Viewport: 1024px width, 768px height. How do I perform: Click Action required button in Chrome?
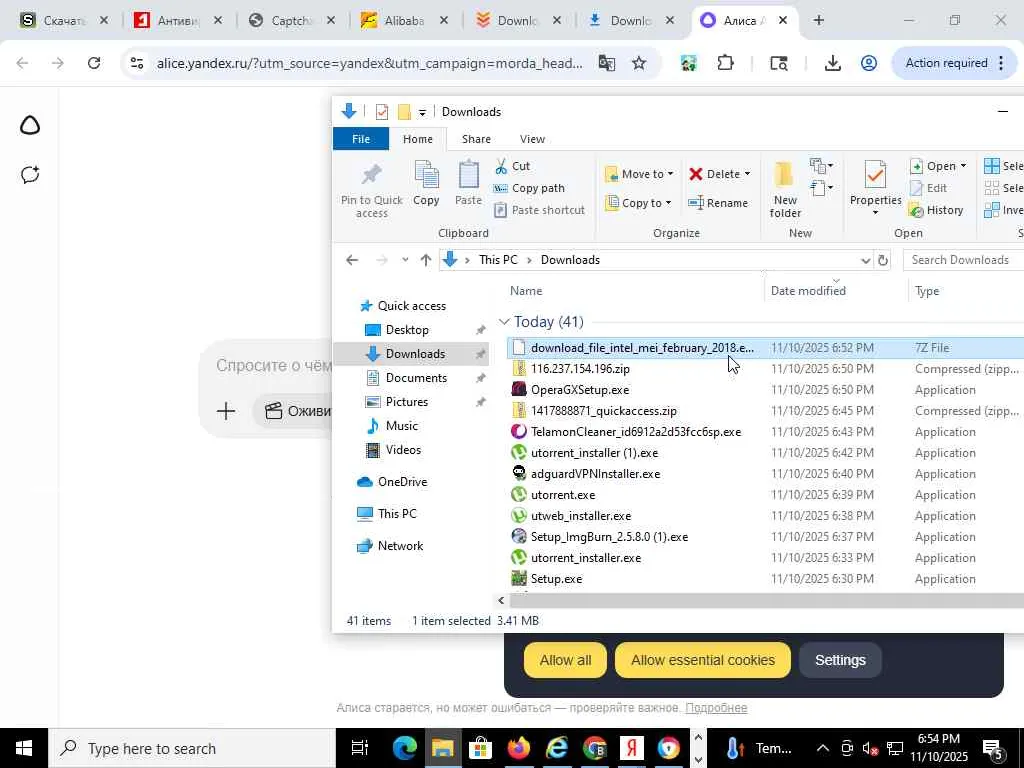954,63
